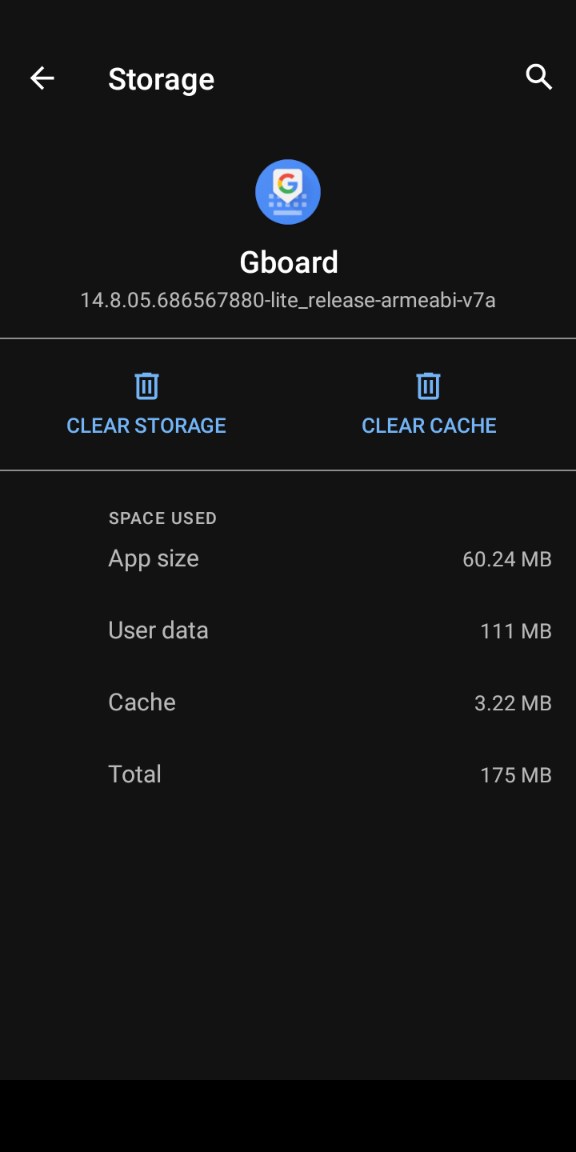
Task: Select the User data row label
Action: coord(158,630)
